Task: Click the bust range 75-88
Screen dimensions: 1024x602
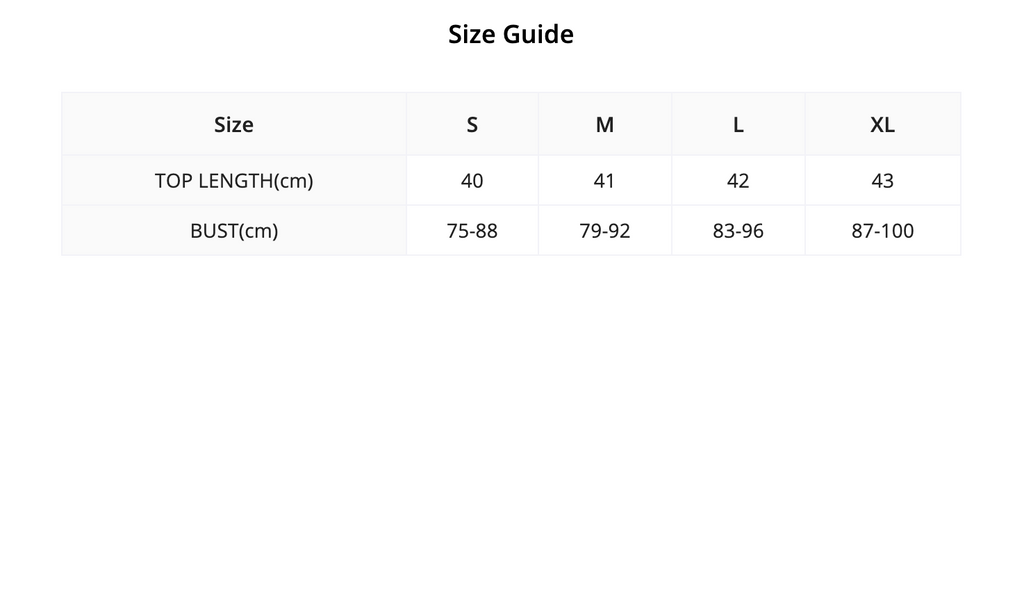Action: coord(472,231)
